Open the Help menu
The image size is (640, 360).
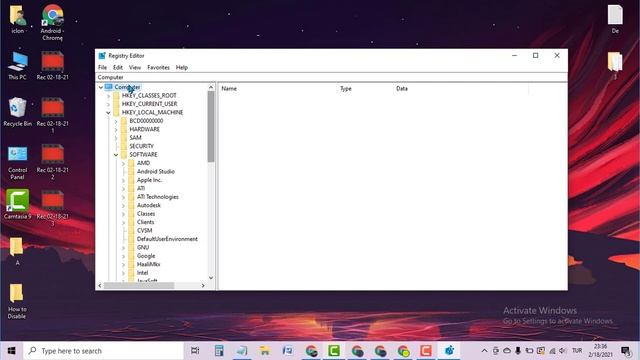[182, 67]
